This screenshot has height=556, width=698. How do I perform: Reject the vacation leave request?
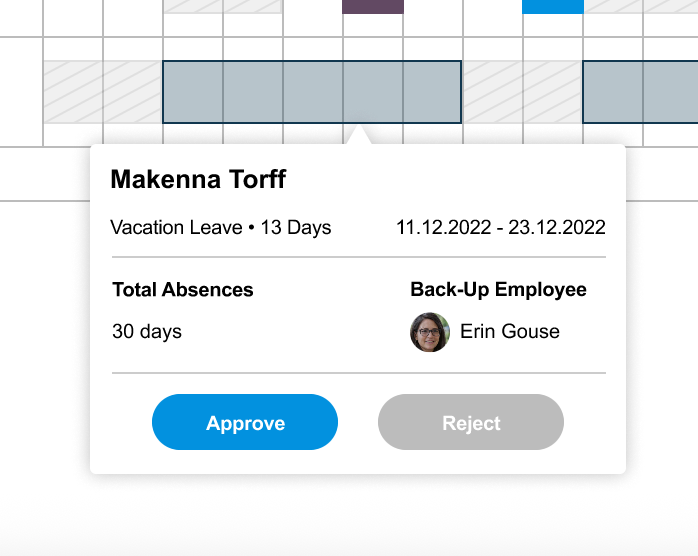point(471,422)
